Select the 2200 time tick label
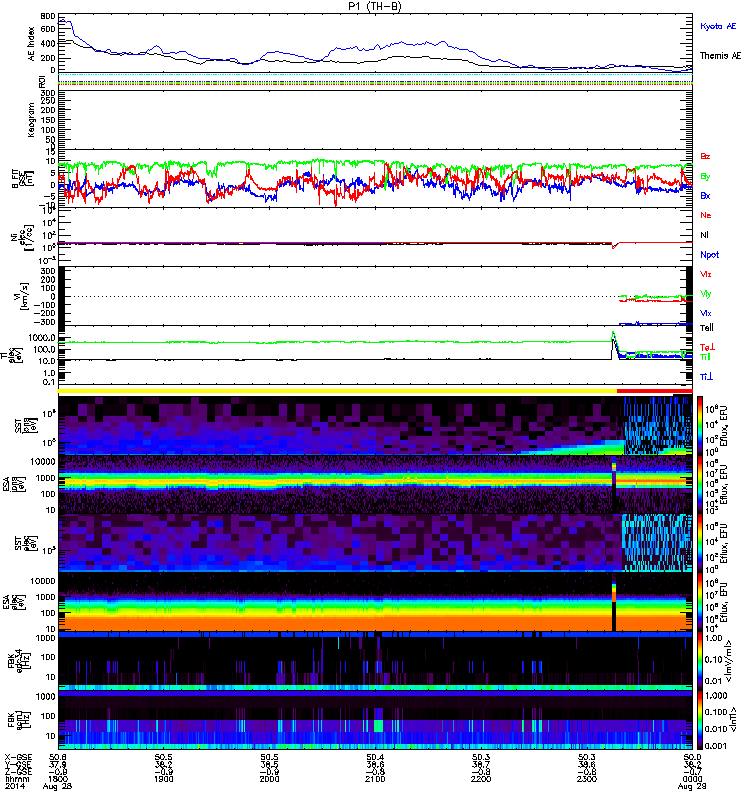Viewport: 750px width, 800px height. pyautogui.click(x=481, y=779)
